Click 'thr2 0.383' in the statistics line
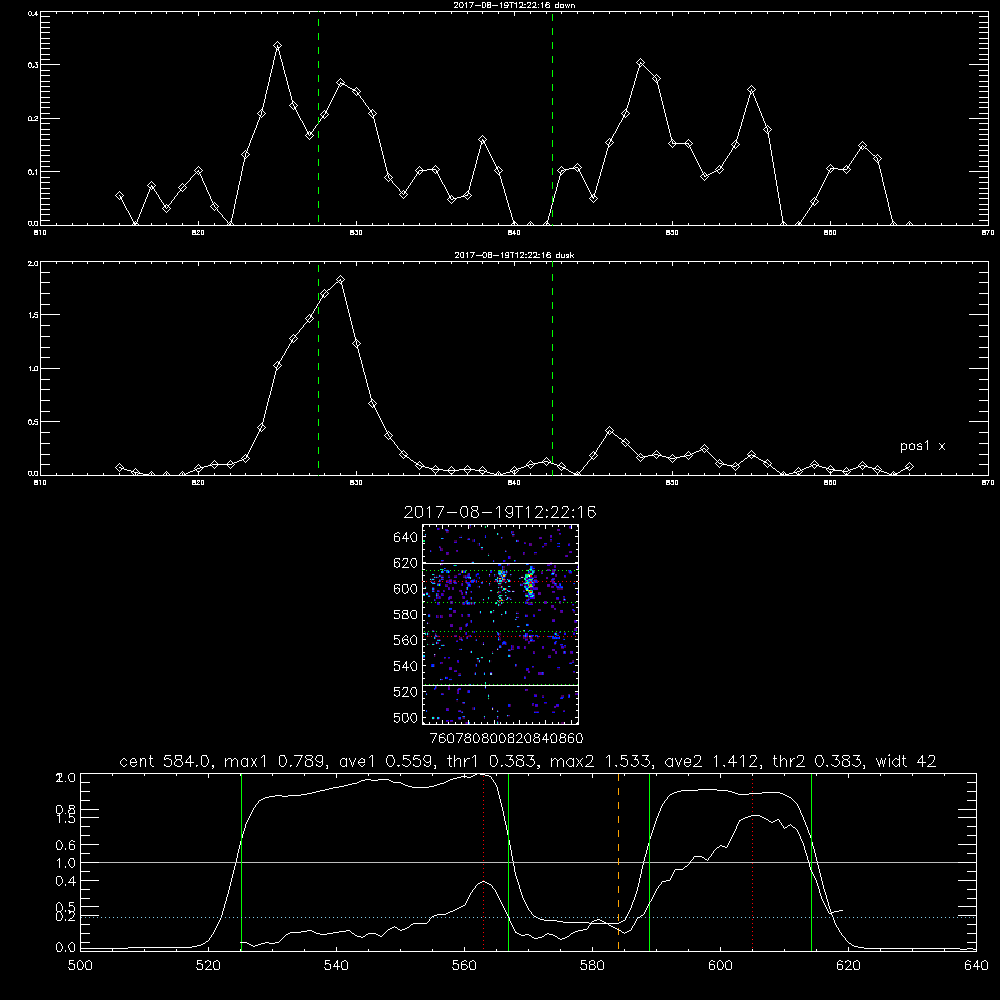1000x1000 pixels. [x=818, y=761]
